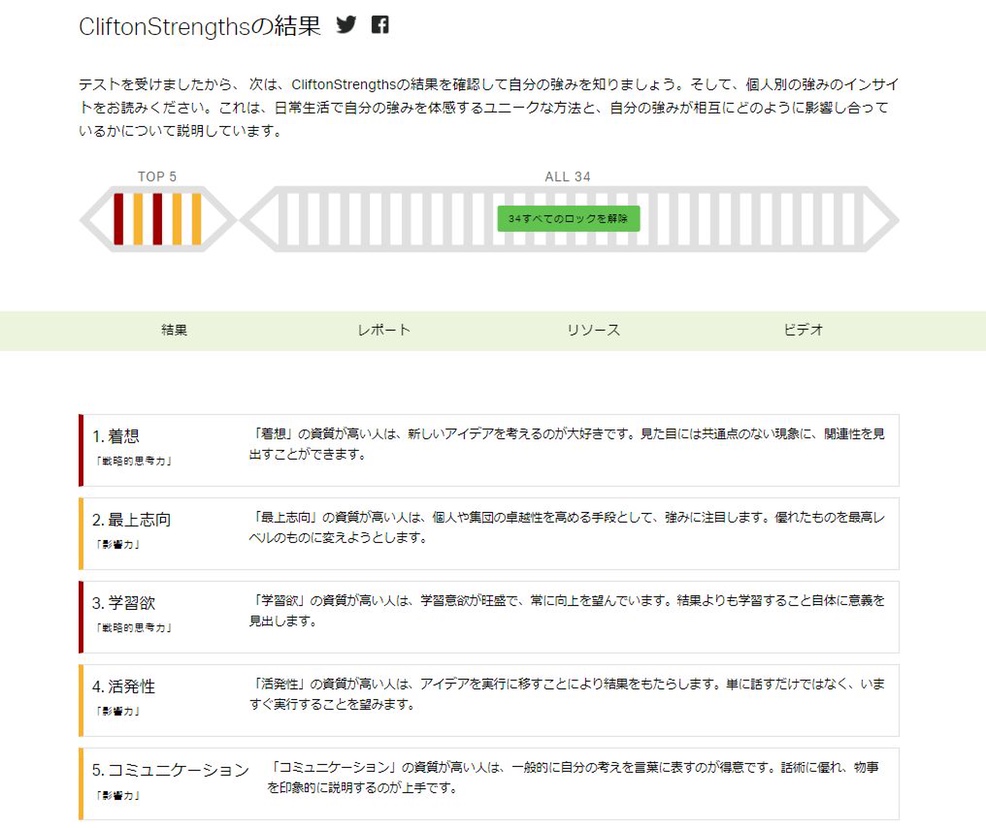Screen dimensions: 986x828
Task: Click the 学習欲 description about 学習意欲
Action: click(x=567, y=610)
